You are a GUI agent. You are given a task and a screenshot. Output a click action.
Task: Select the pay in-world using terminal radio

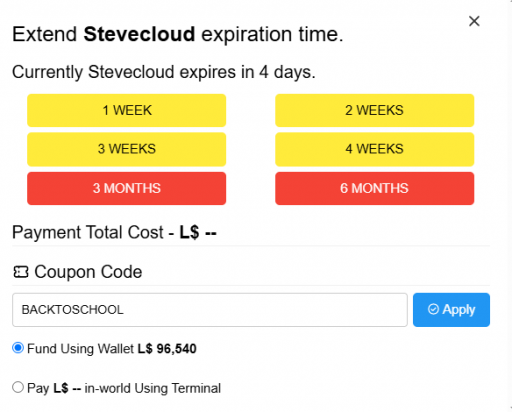18,387
